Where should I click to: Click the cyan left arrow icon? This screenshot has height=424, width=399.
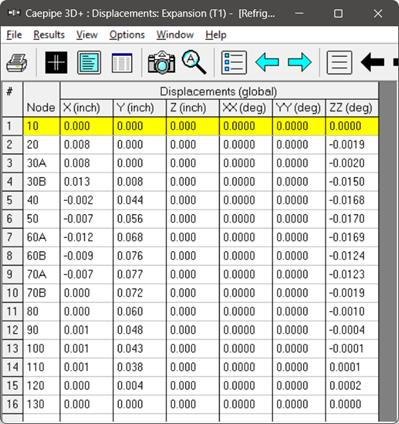[267, 62]
